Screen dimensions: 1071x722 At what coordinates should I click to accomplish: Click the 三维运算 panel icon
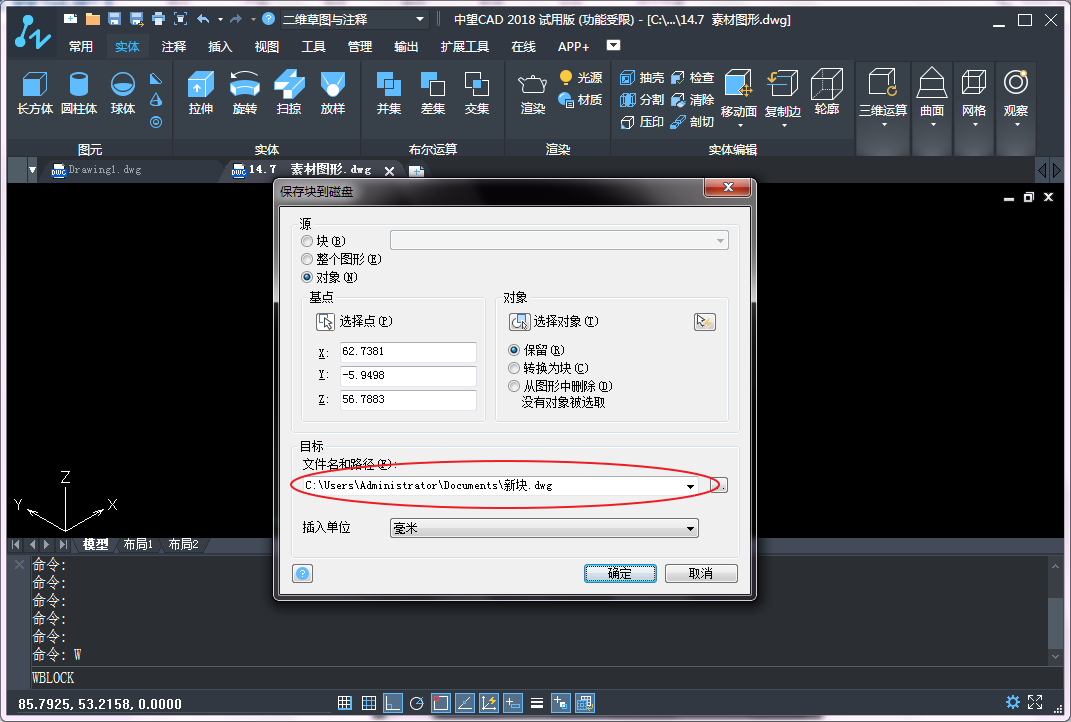(x=882, y=95)
